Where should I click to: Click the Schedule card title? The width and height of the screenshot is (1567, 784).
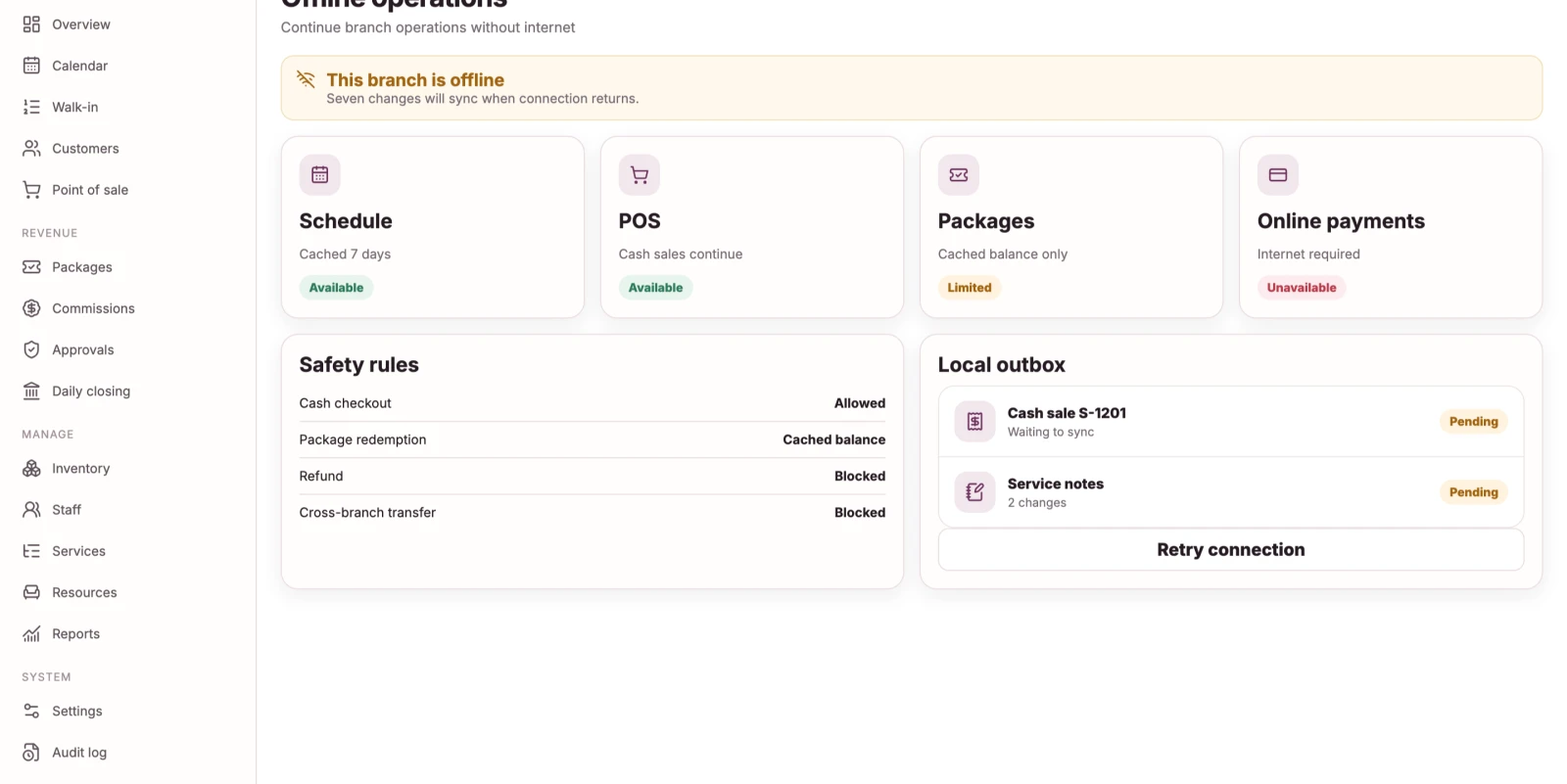click(x=346, y=221)
